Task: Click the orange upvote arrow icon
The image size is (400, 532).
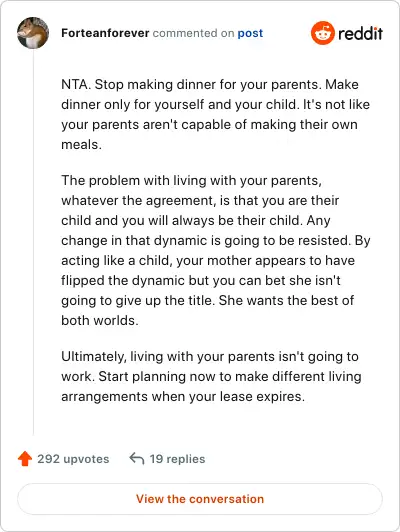Action: (x=25, y=459)
